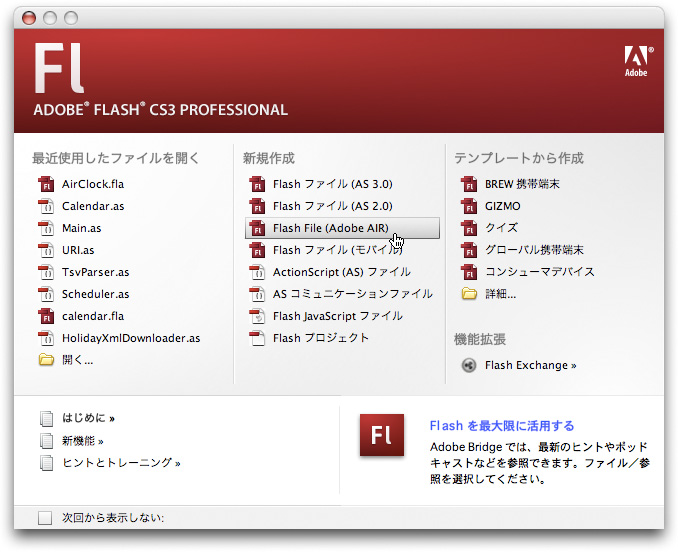This screenshot has width=678, height=552.
Task: Click the icon for Flash File (Adobe AIR)
Action: coord(257,228)
